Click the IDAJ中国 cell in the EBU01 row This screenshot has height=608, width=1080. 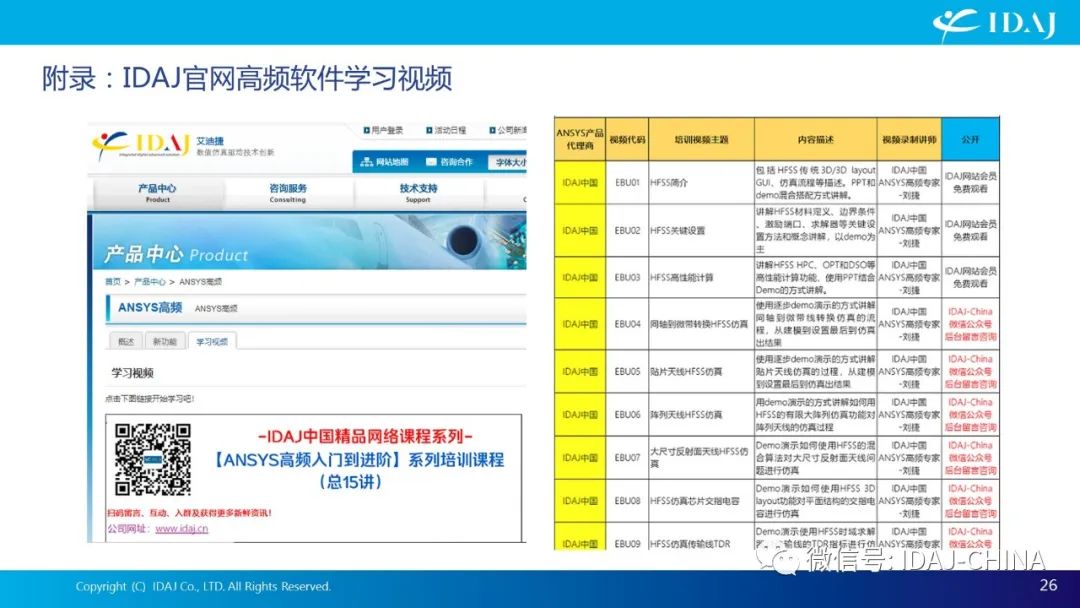pyautogui.click(x=580, y=182)
